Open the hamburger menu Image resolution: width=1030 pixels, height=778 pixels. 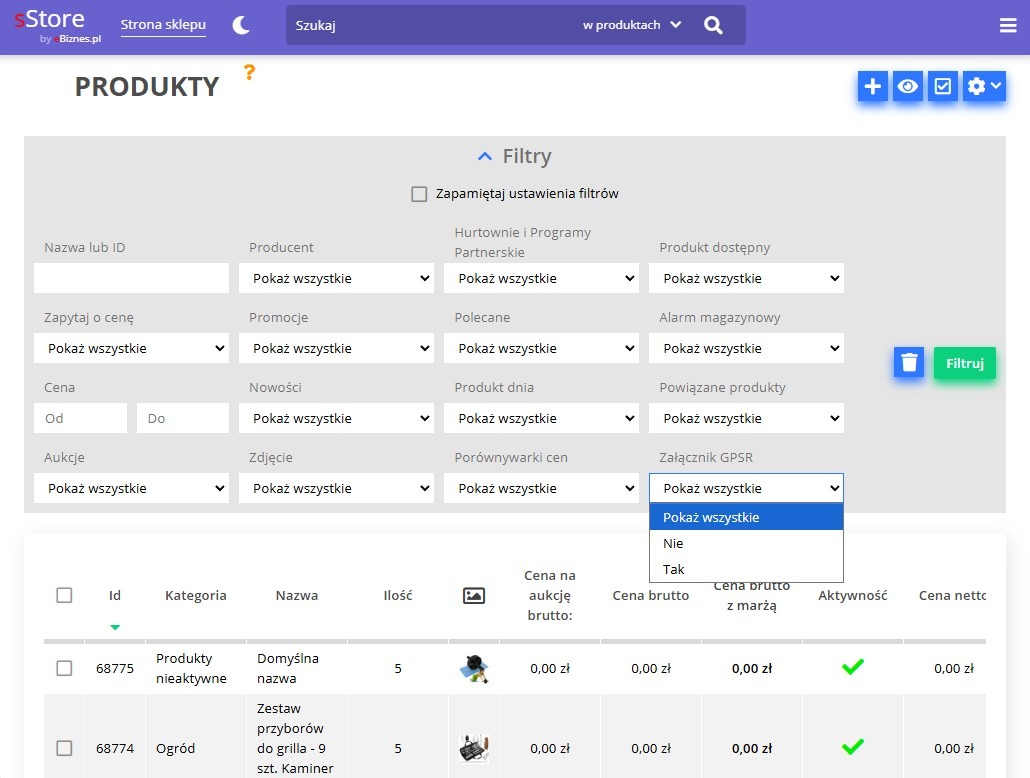pyautogui.click(x=1008, y=26)
